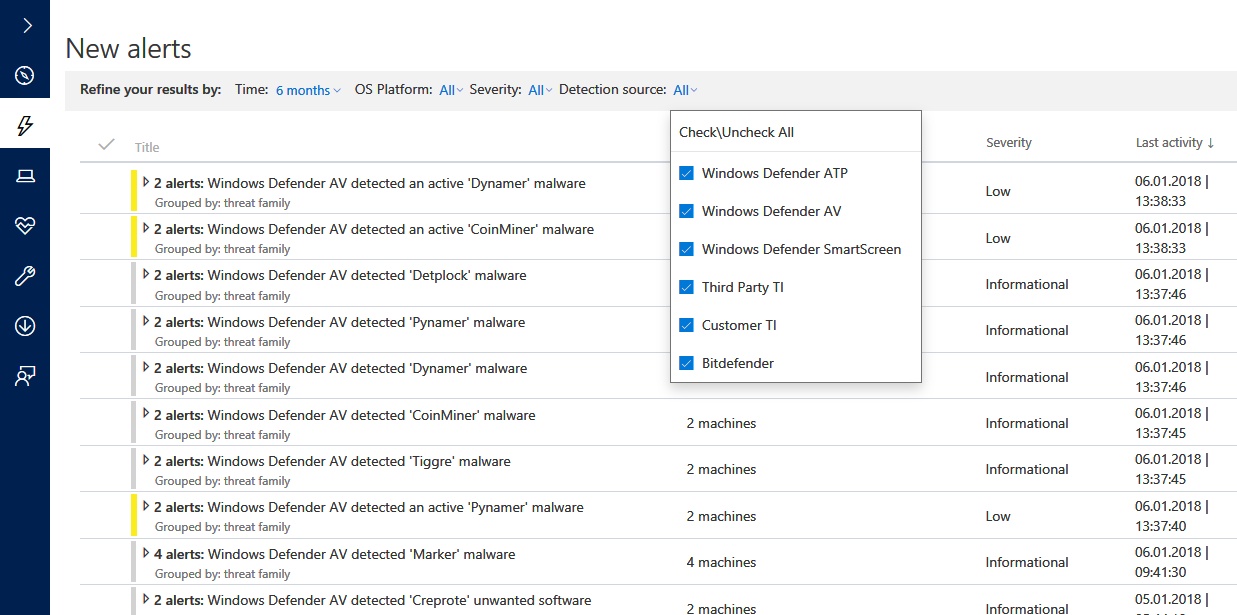Click the yellow severity bar of 'Dynamer' alert
Viewport: 1237px width, 615px height.
[x=134, y=191]
